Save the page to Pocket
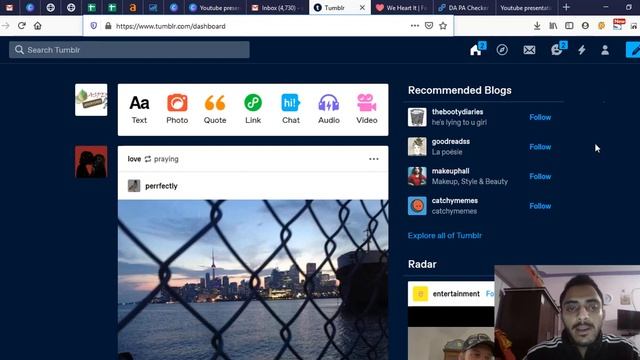 pyautogui.click(x=429, y=26)
